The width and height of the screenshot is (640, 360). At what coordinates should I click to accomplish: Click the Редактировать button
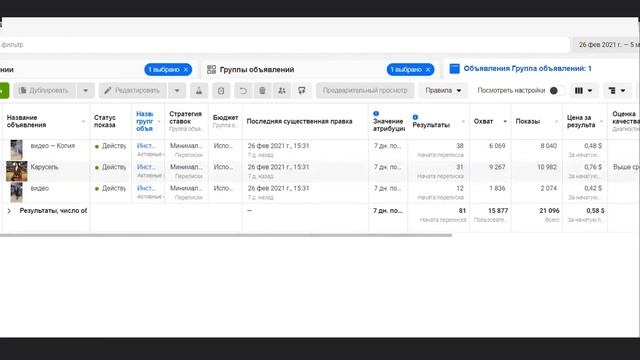pyautogui.click(x=133, y=91)
